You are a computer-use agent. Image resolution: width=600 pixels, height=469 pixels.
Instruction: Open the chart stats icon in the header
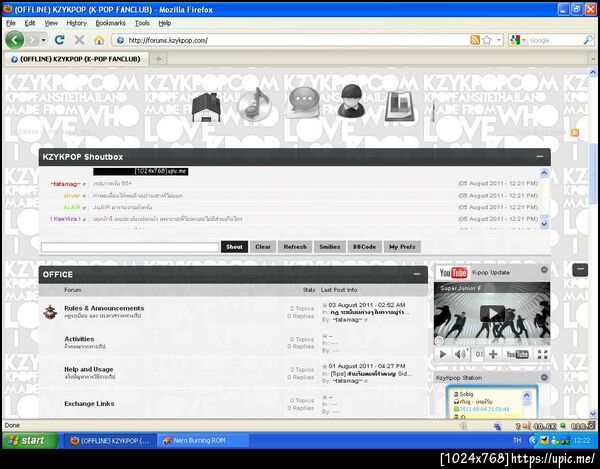pos(400,106)
